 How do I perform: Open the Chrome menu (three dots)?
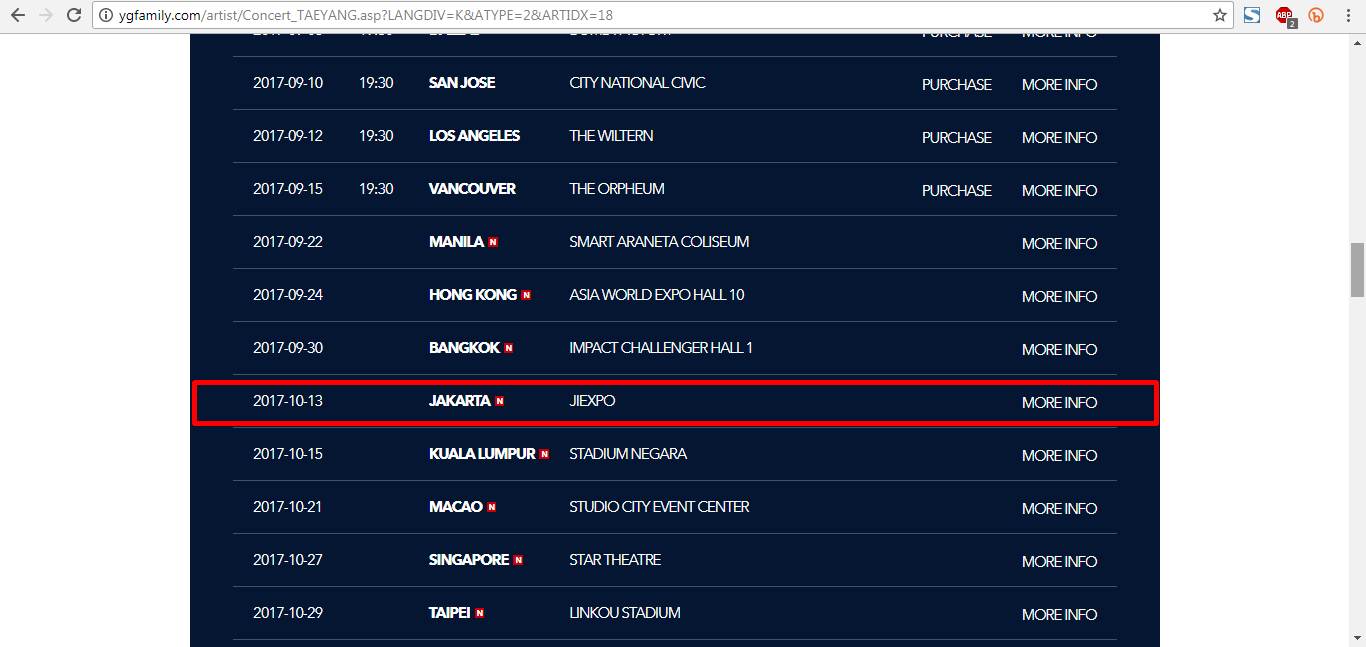tap(1347, 15)
